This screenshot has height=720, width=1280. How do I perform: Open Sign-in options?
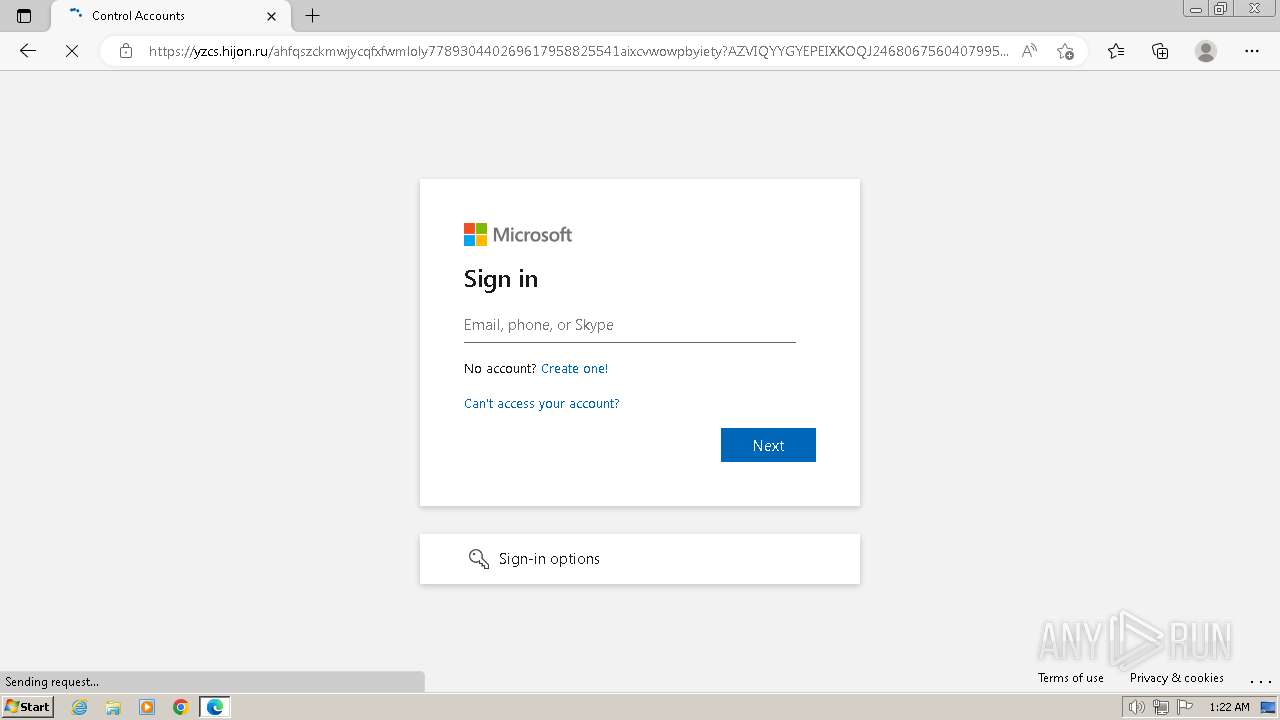[x=640, y=559]
